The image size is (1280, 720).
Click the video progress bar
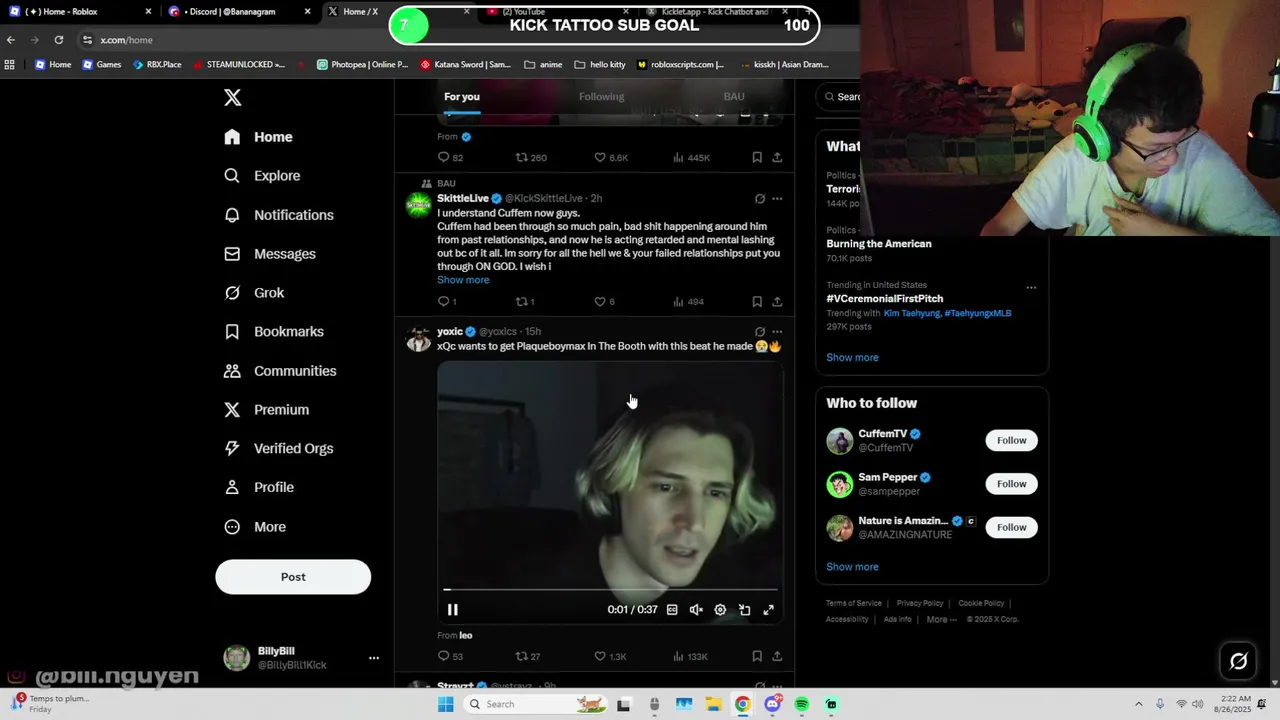tap(610, 590)
